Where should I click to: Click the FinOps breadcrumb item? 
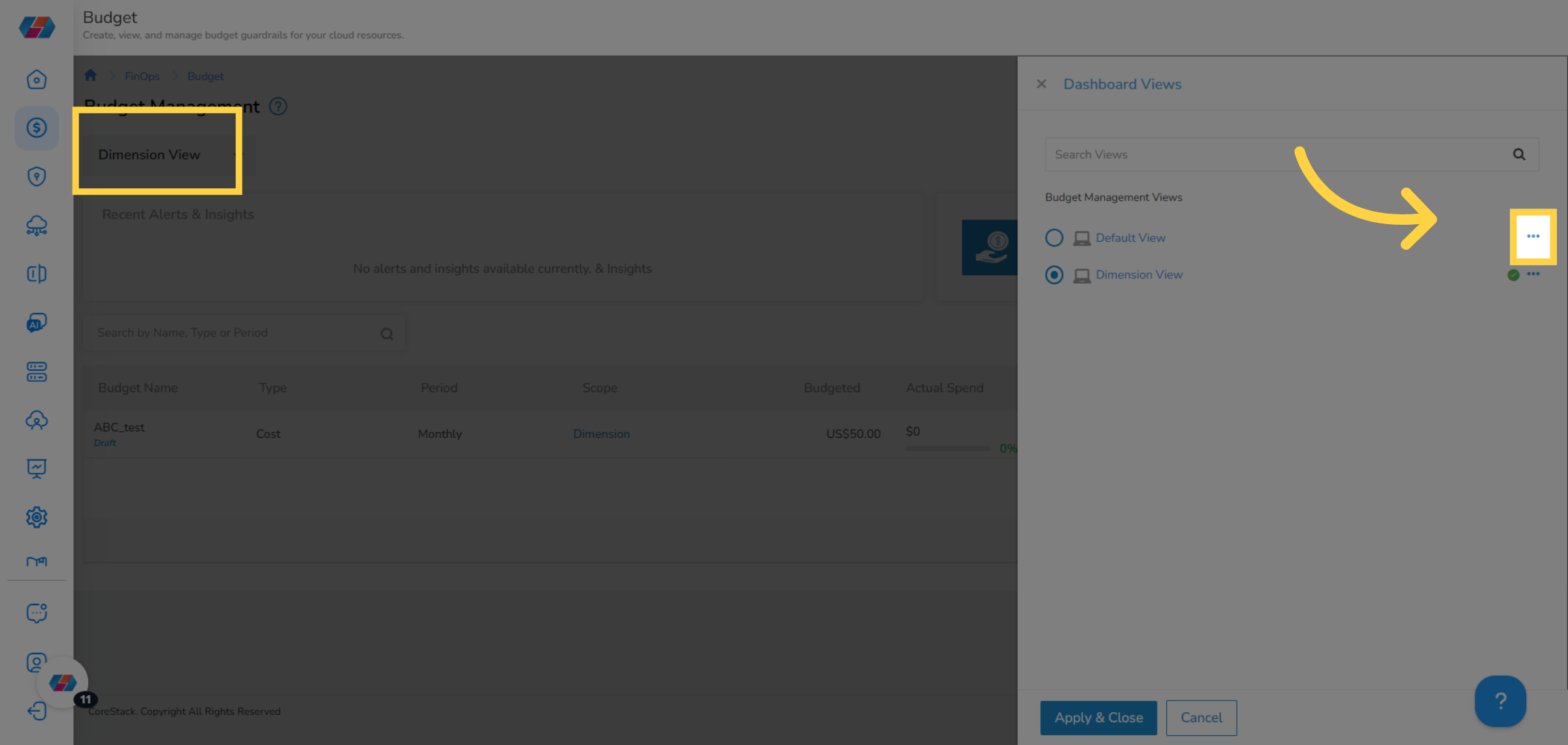[x=142, y=76]
